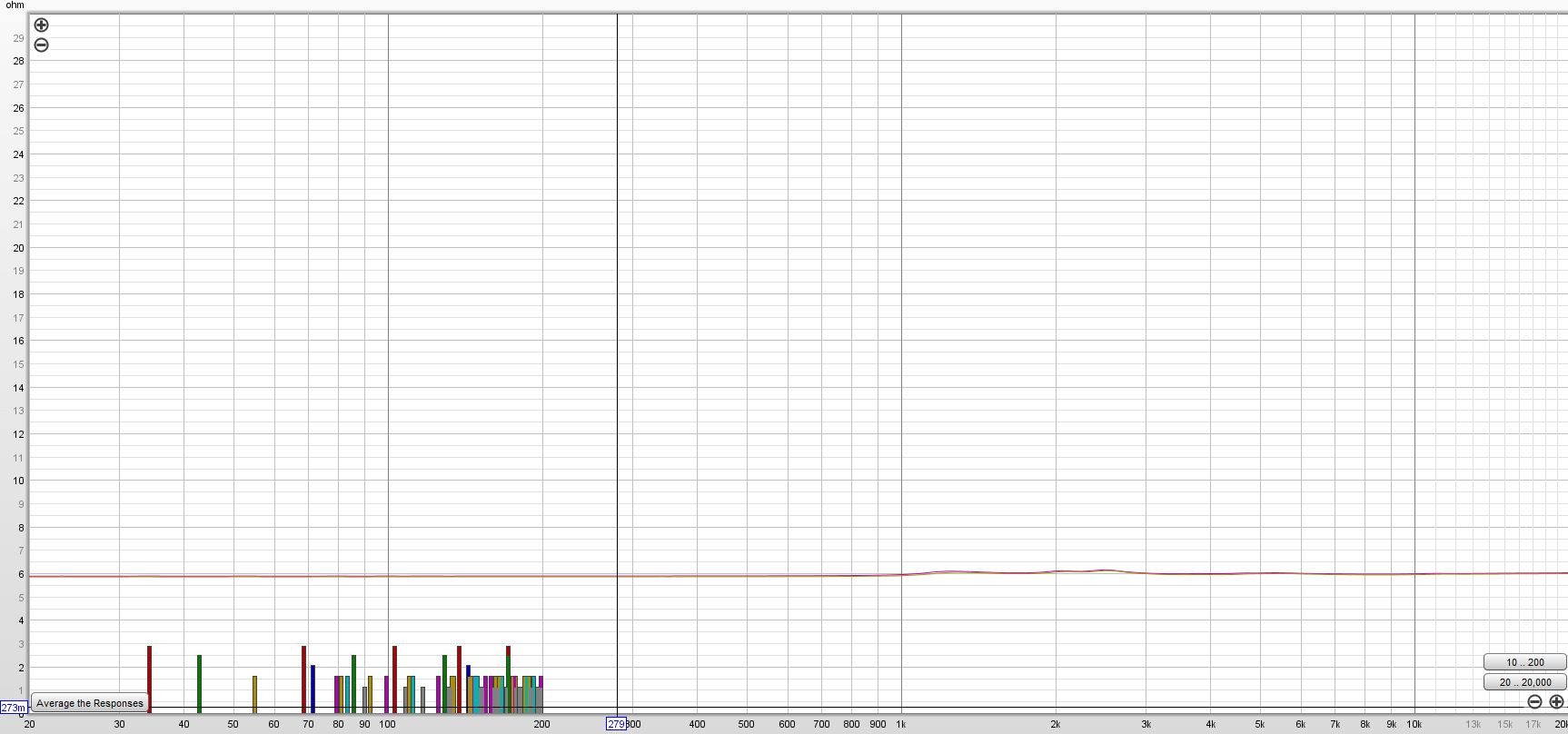Click the 15 ohm axis label
This screenshot has height=734, width=1568.
18,364
